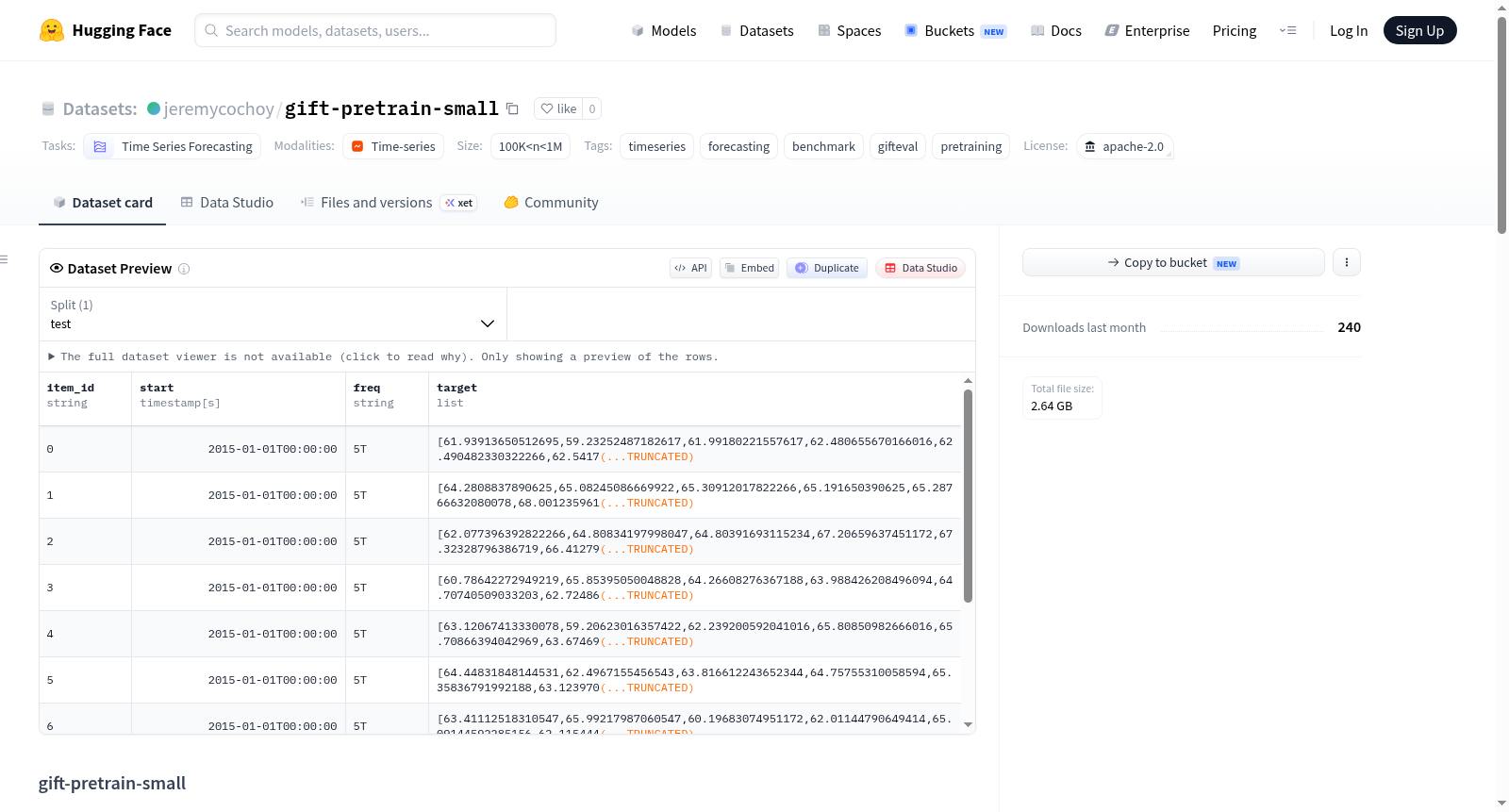Click the benchmark tag
This screenshot has width=1509, height=812.
pos(823,146)
